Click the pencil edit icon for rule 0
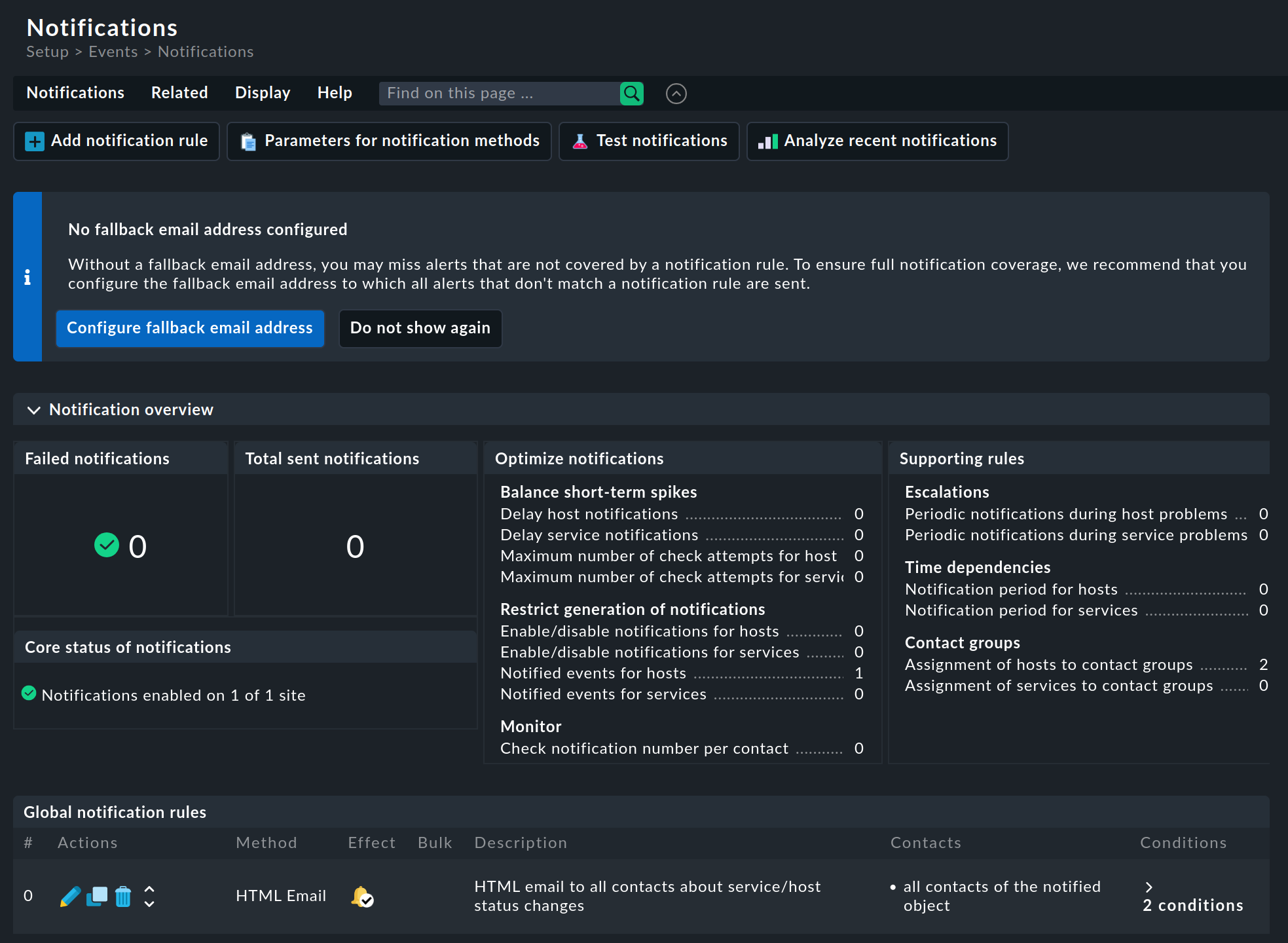 pyautogui.click(x=70, y=896)
